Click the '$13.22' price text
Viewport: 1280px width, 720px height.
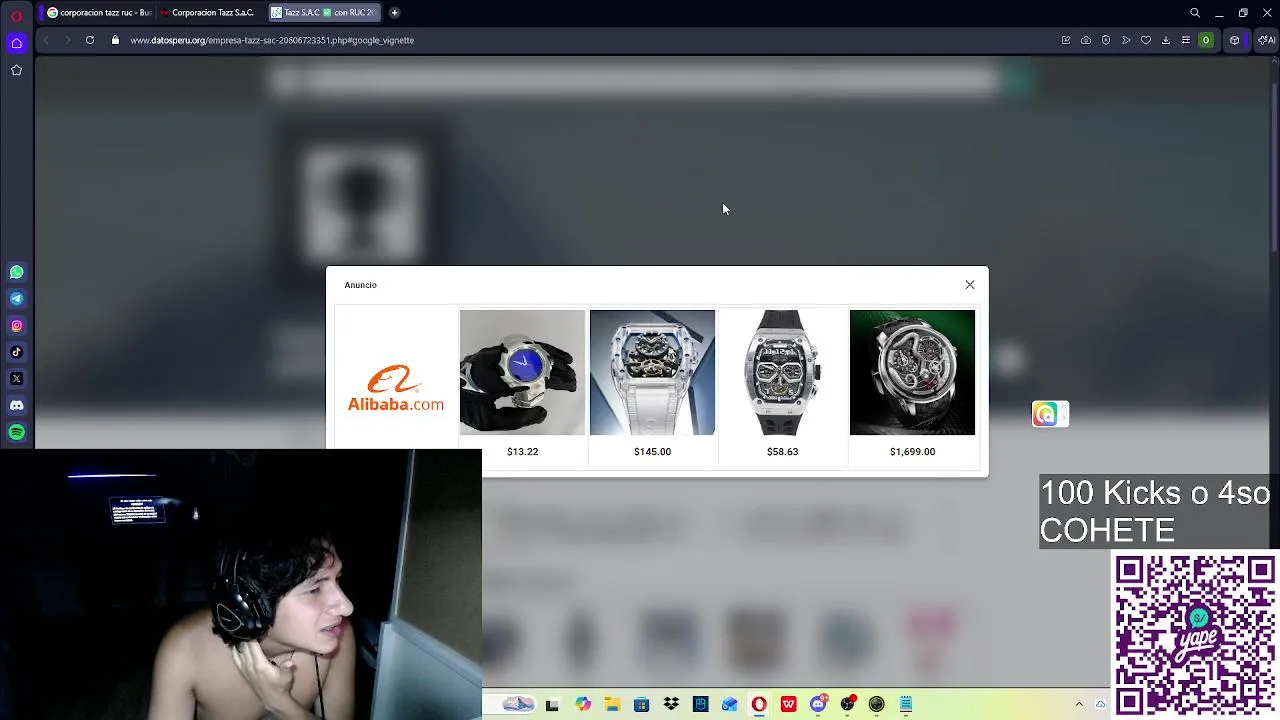(x=522, y=452)
